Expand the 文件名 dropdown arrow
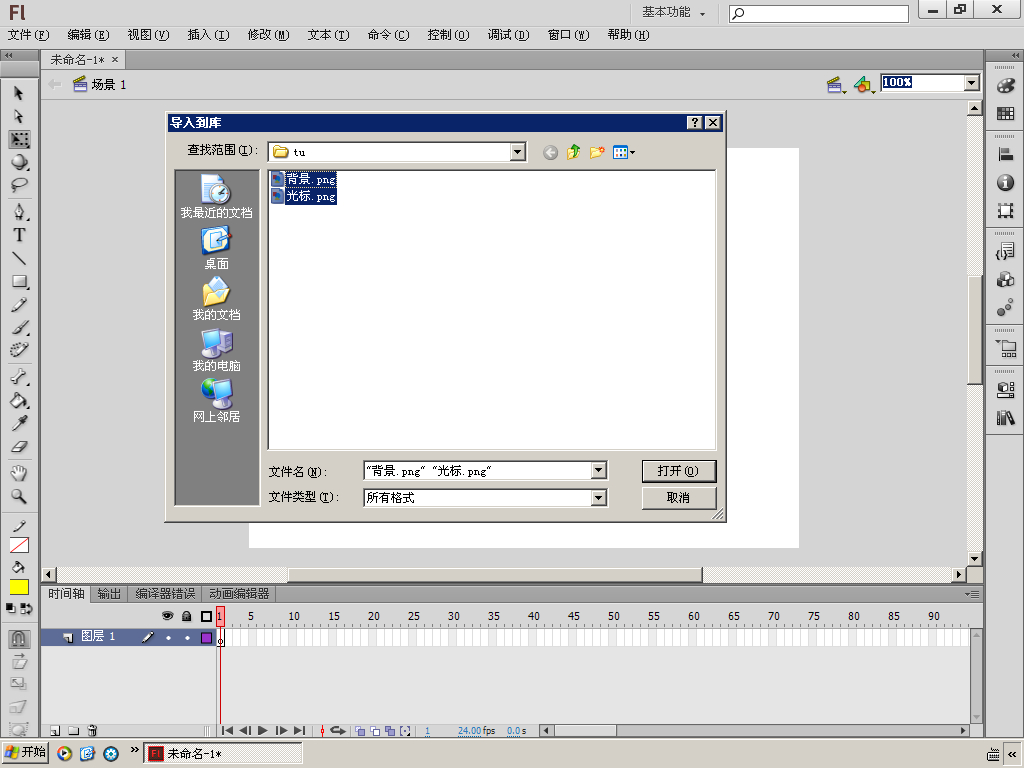The image size is (1024, 768). point(598,470)
